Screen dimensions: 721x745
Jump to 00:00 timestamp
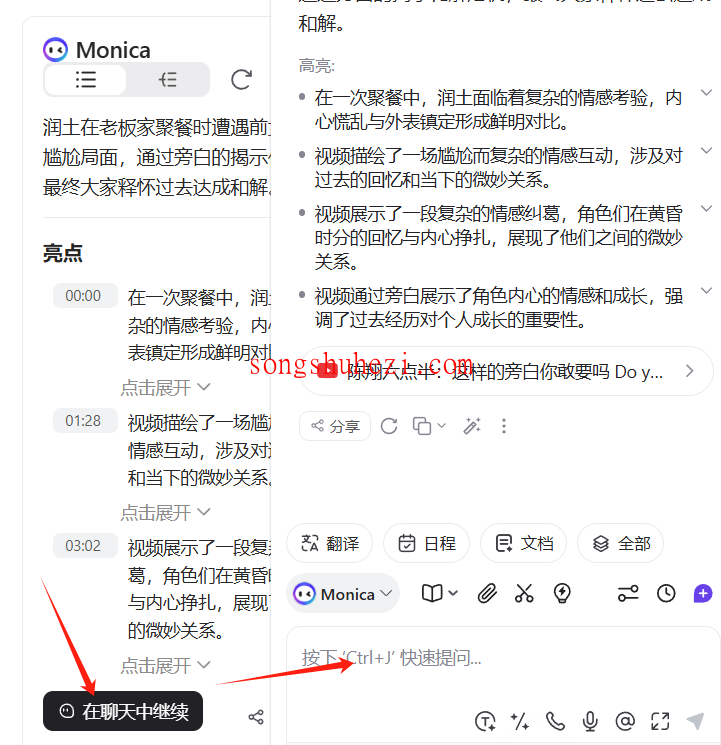coord(83,296)
